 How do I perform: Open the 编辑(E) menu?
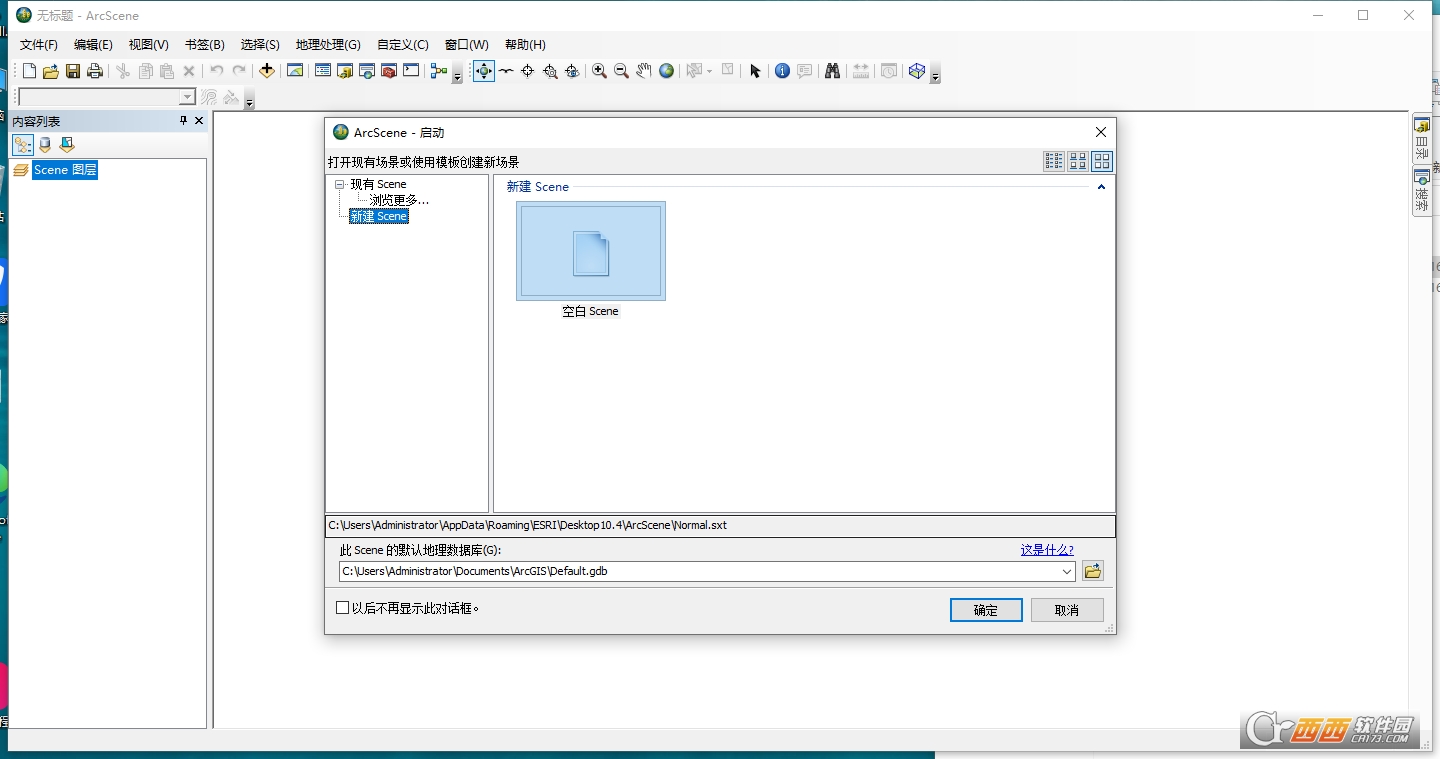93,45
